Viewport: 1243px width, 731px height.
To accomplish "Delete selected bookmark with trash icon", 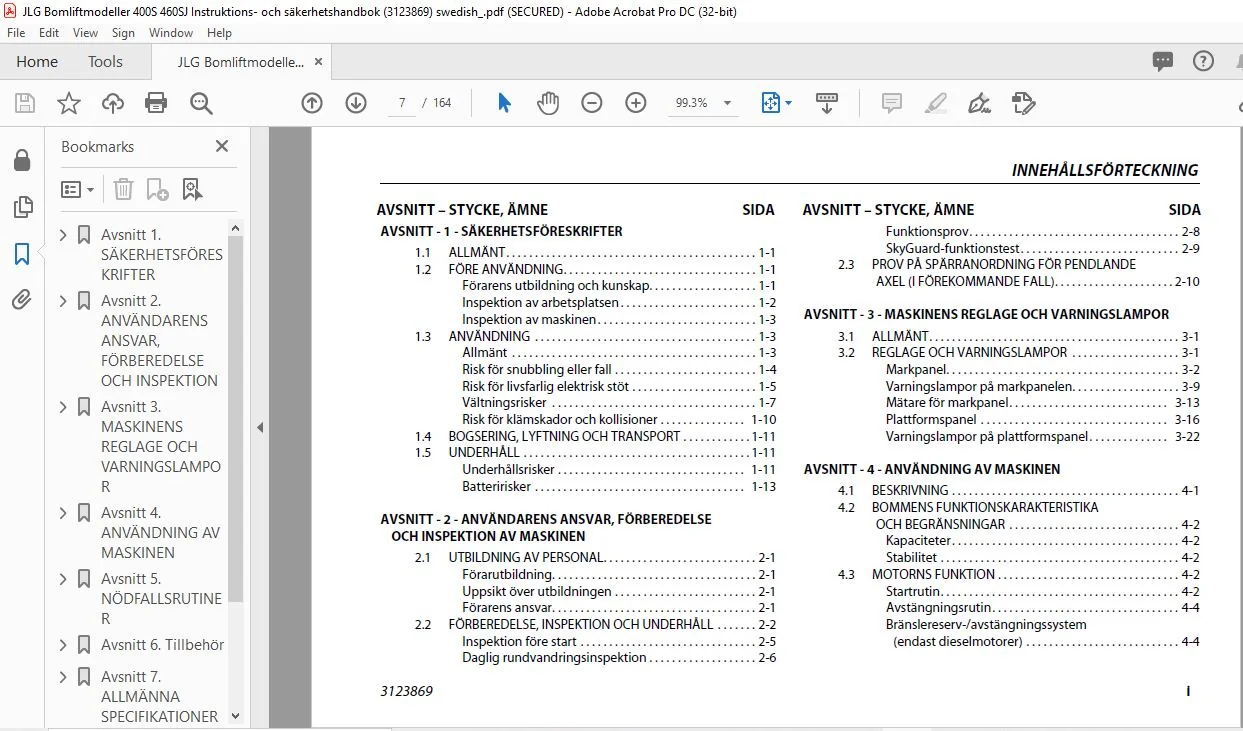I will click(123, 189).
